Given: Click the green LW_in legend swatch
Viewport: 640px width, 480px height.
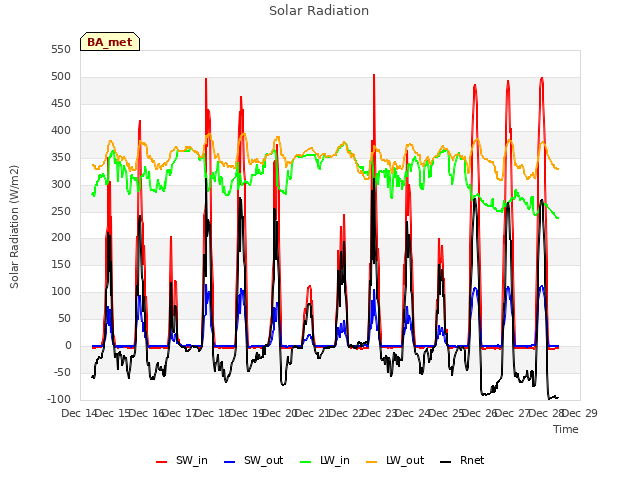Looking at the screenshot, I should (305, 462).
